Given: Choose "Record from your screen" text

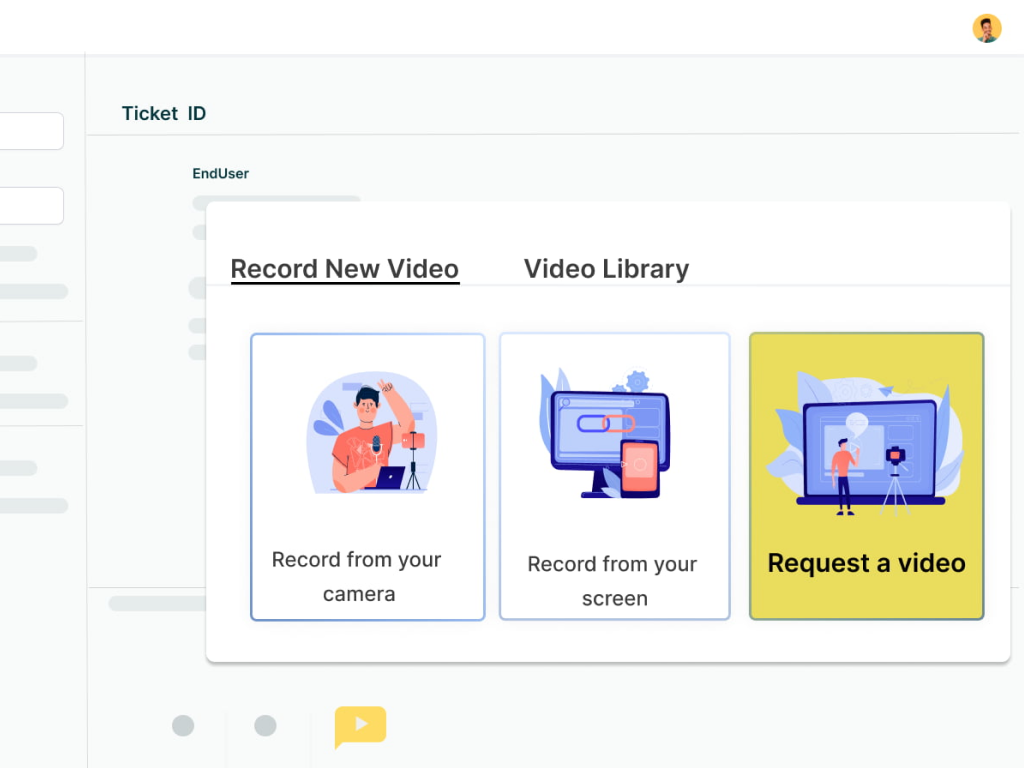Looking at the screenshot, I should (x=613, y=581).
